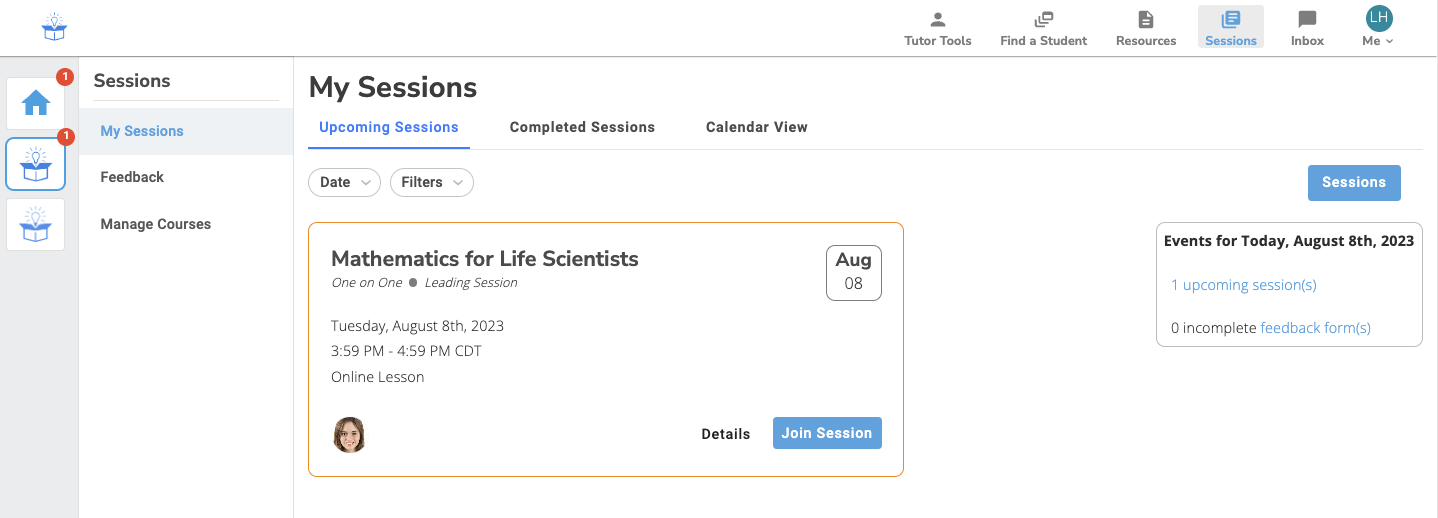Switch to the Calendar View tab
Screen dimensions: 1438x518
[x=757, y=127]
